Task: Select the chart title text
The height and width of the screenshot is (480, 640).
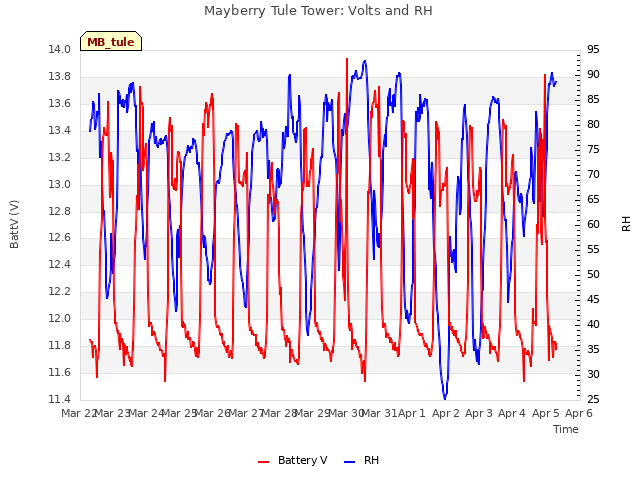Action: point(318,11)
